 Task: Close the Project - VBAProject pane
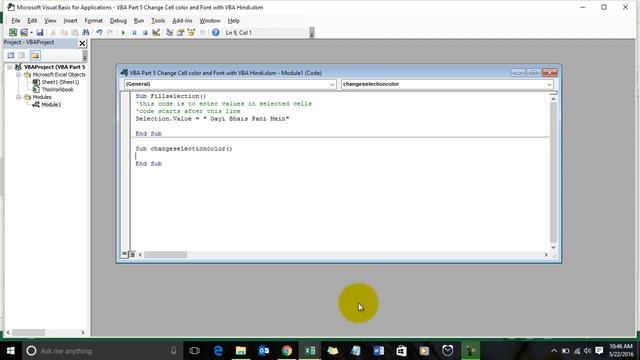82,43
